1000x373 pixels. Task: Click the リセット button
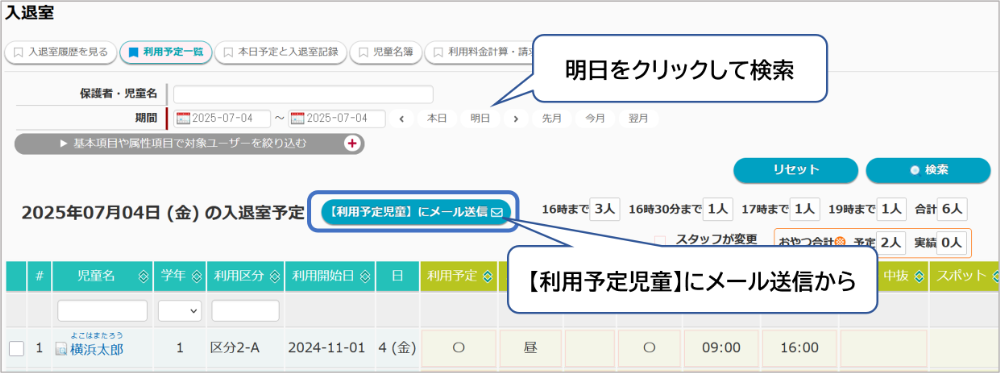[796, 170]
